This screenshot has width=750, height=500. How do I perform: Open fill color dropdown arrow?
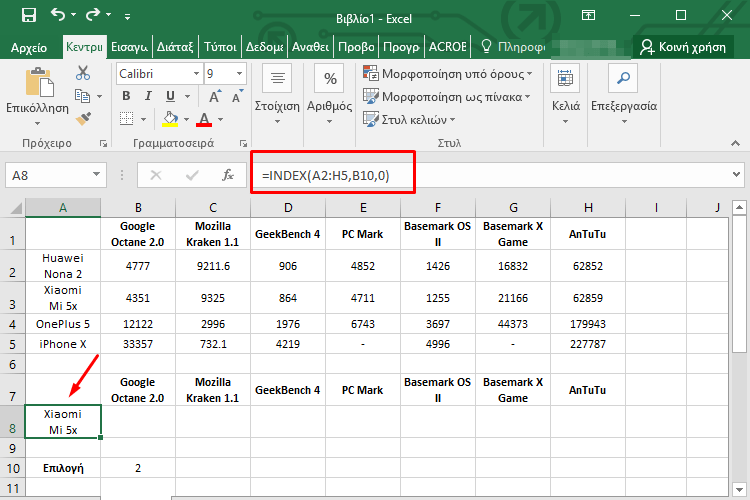click(187, 119)
